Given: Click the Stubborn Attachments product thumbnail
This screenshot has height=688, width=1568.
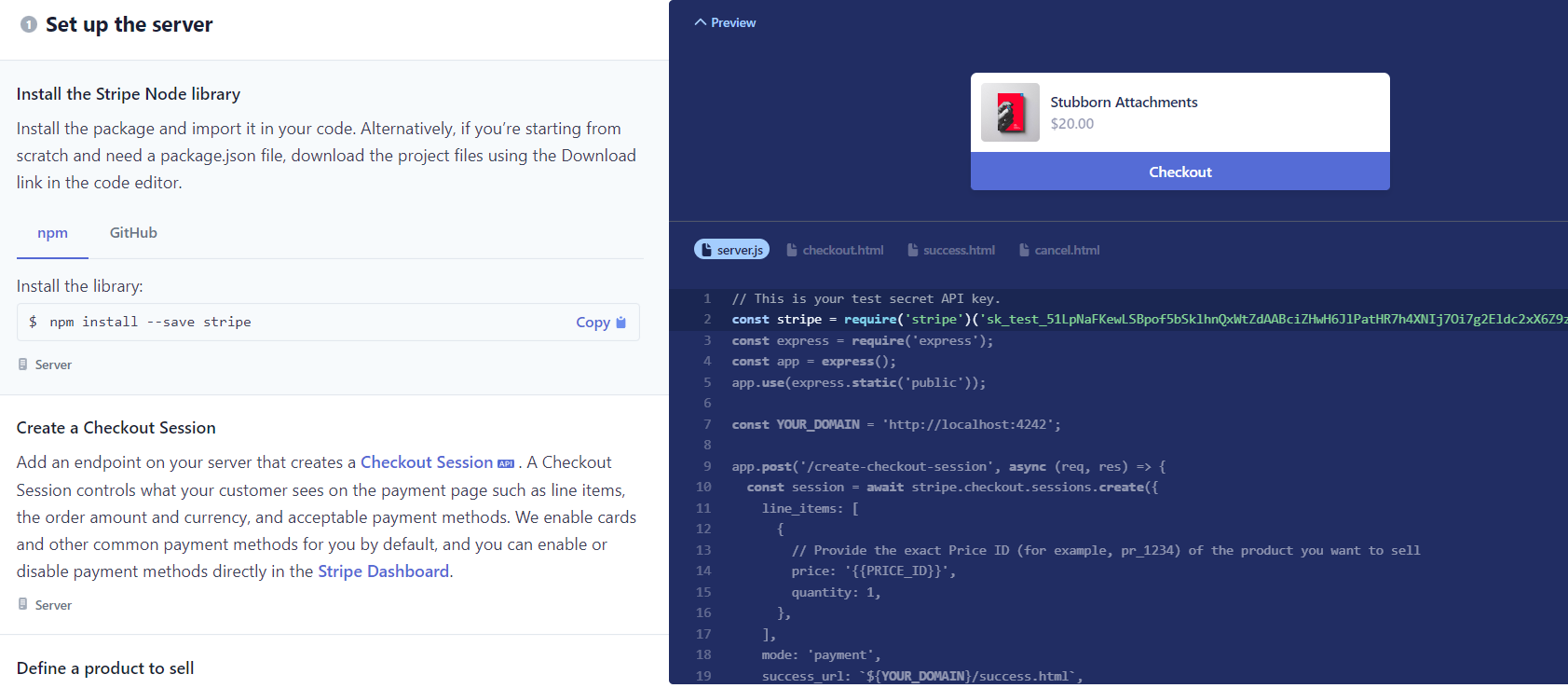Looking at the screenshot, I should click(1010, 112).
